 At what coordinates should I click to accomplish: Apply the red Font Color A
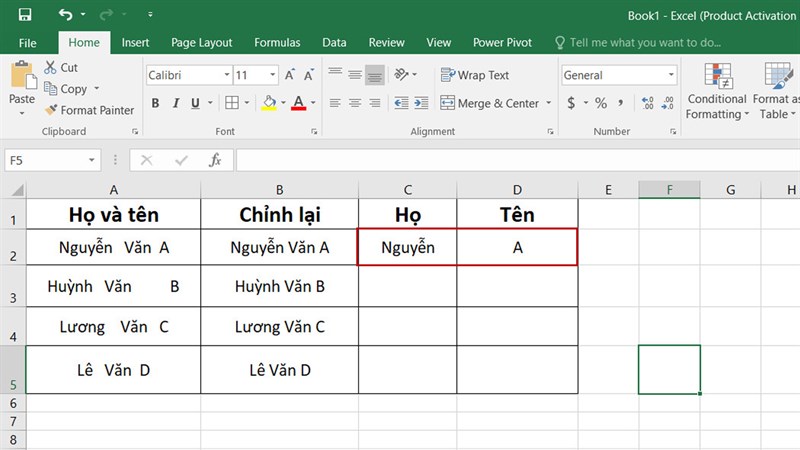tap(298, 103)
